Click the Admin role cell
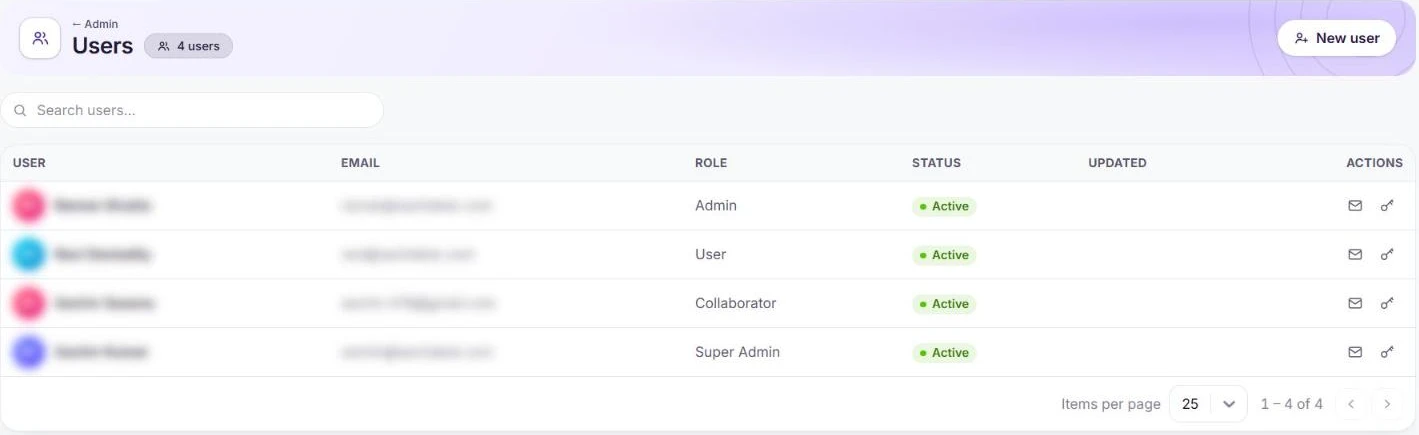This screenshot has height=435, width=1419. click(x=716, y=205)
